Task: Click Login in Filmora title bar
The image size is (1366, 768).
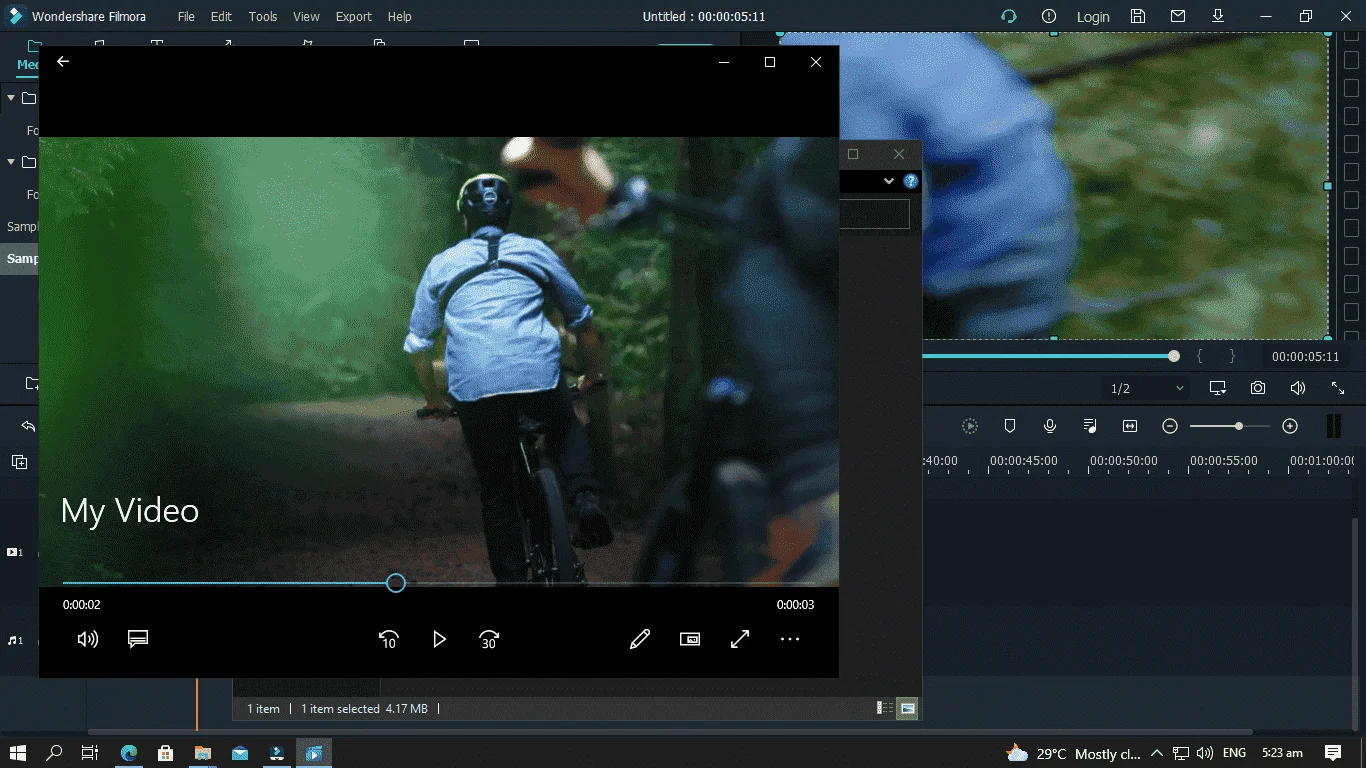Action: [x=1093, y=17]
